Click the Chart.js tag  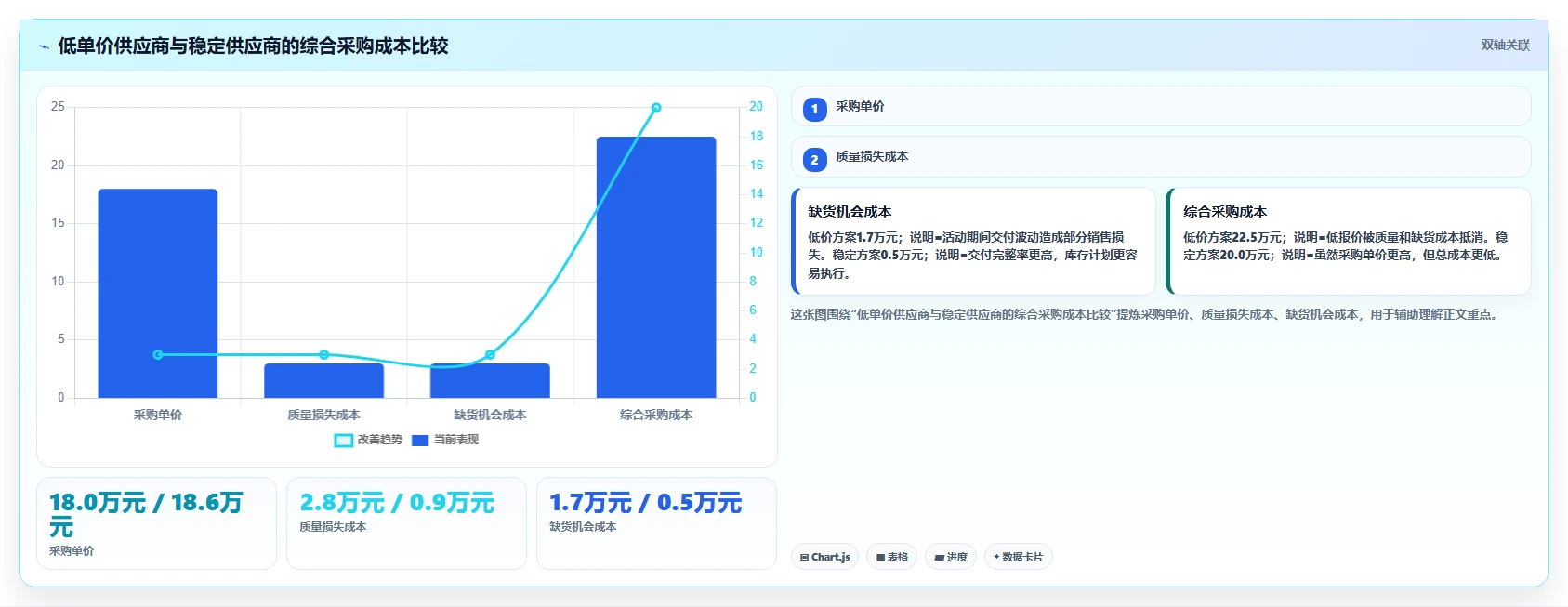point(824,557)
